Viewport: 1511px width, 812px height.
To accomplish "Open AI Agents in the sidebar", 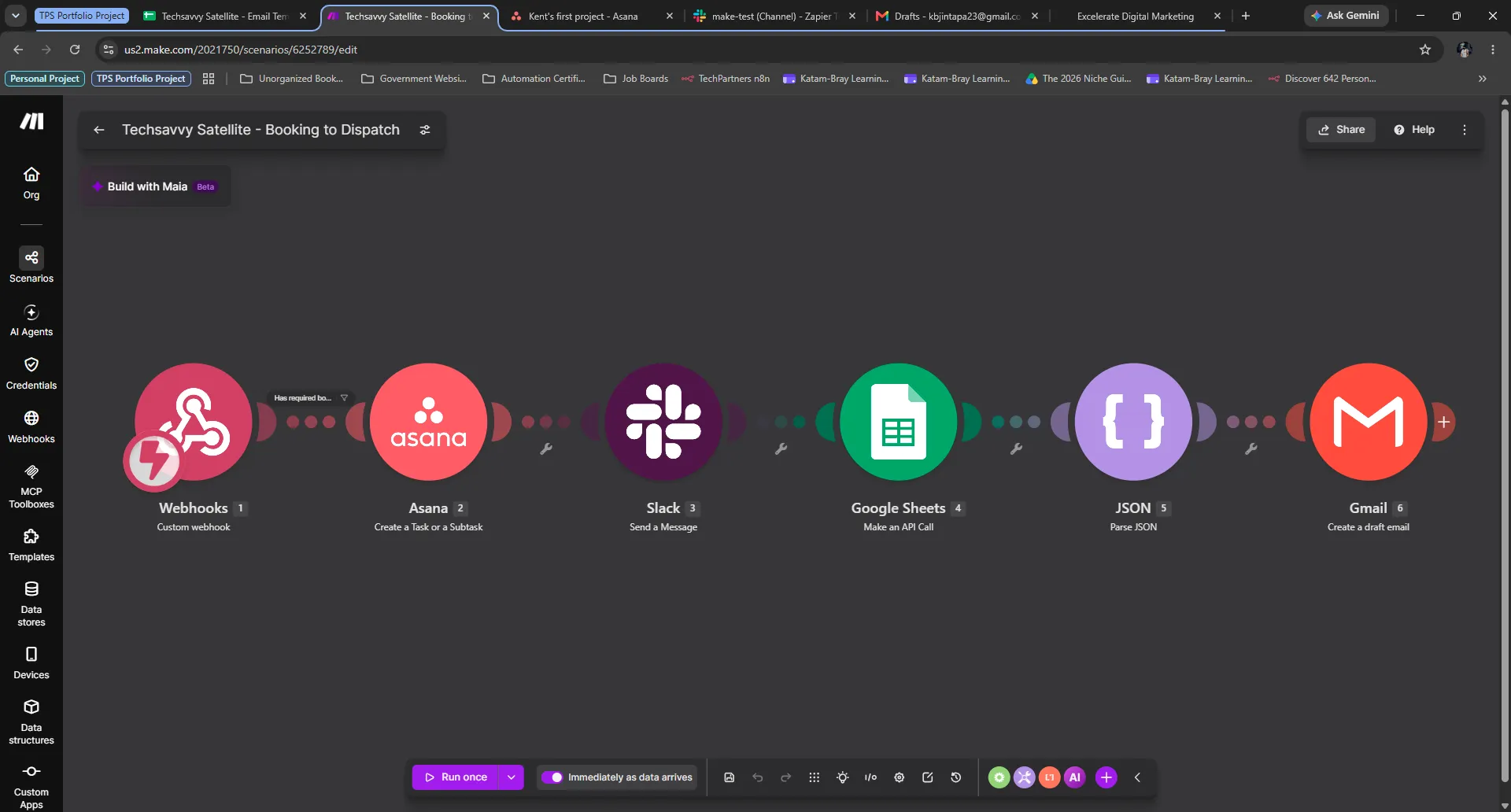I will (31, 320).
